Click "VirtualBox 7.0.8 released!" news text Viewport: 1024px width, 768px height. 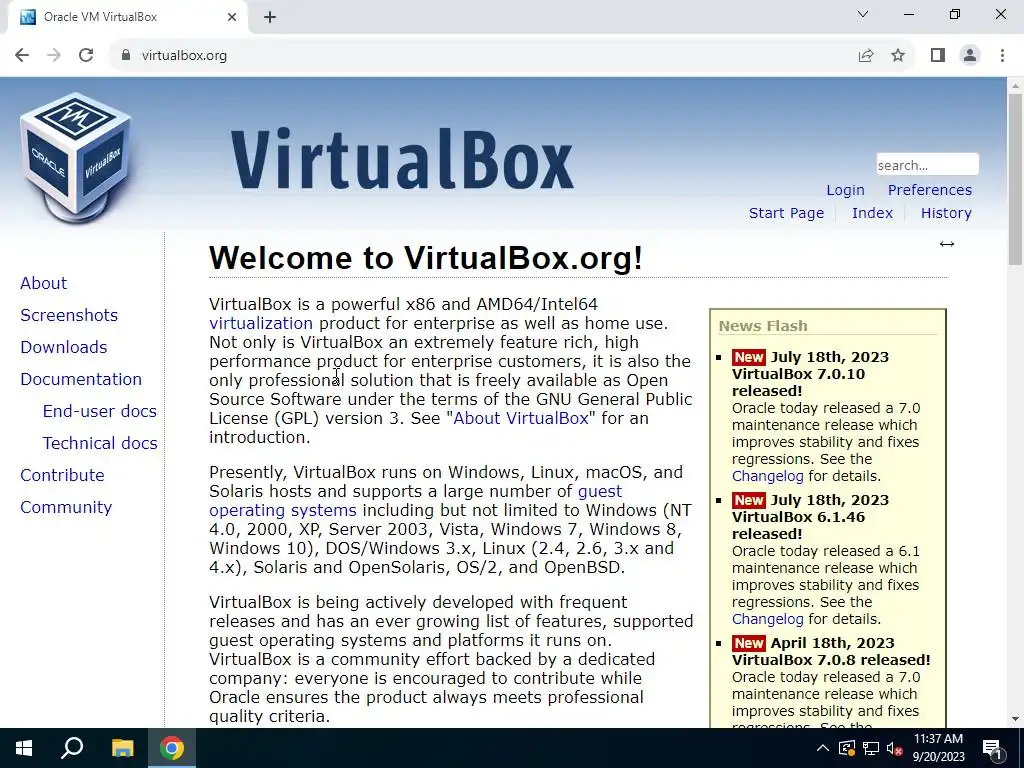coord(831,660)
